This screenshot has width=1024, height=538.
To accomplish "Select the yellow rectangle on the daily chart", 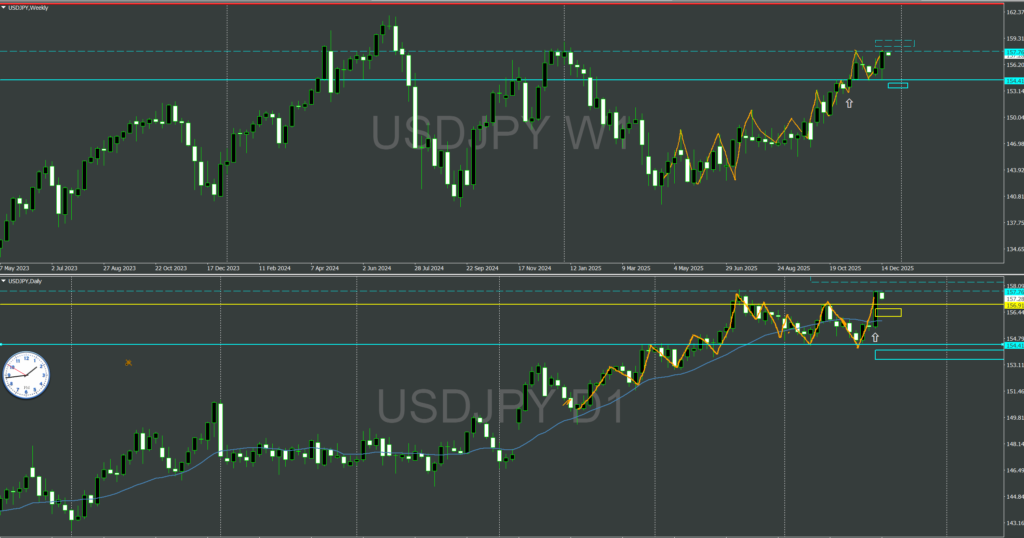I will [887, 313].
